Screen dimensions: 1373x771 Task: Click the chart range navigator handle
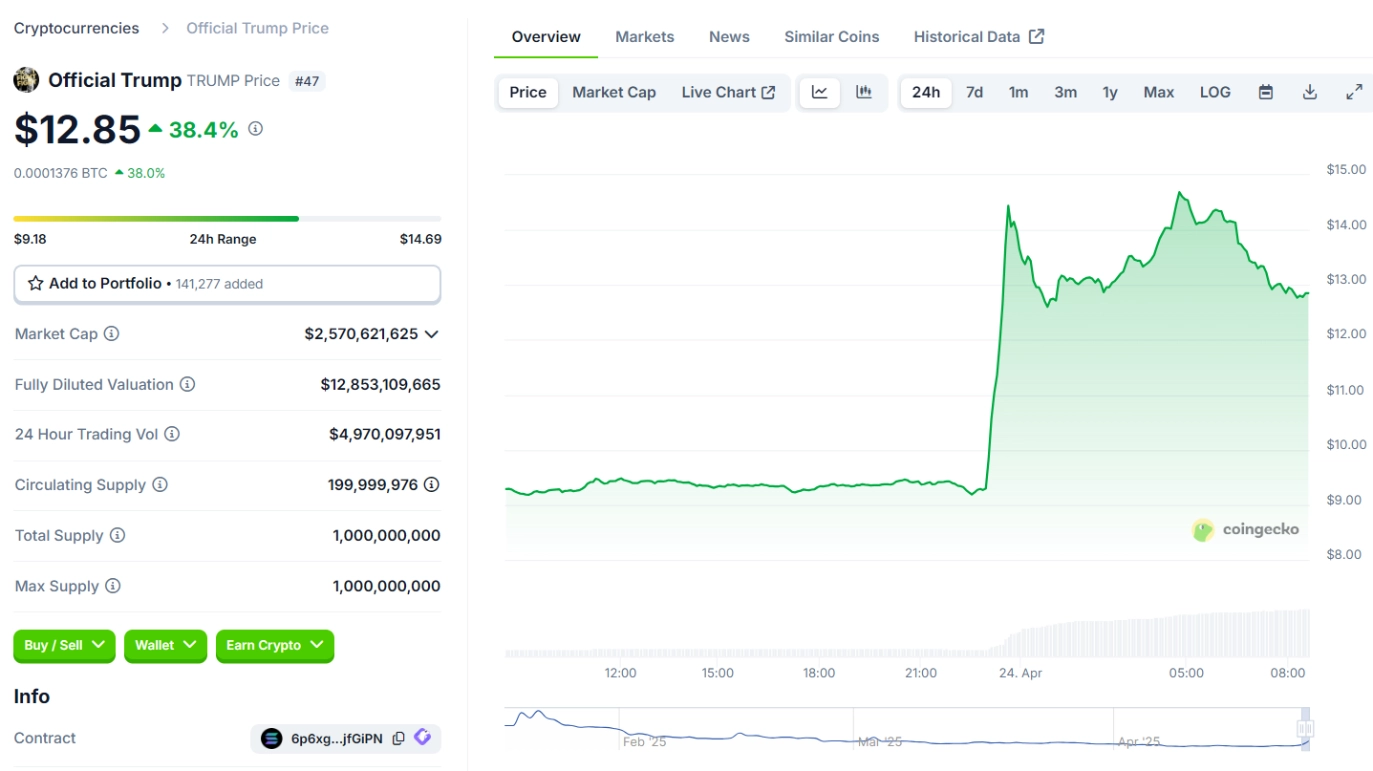pyautogui.click(x=1305, y=728)
